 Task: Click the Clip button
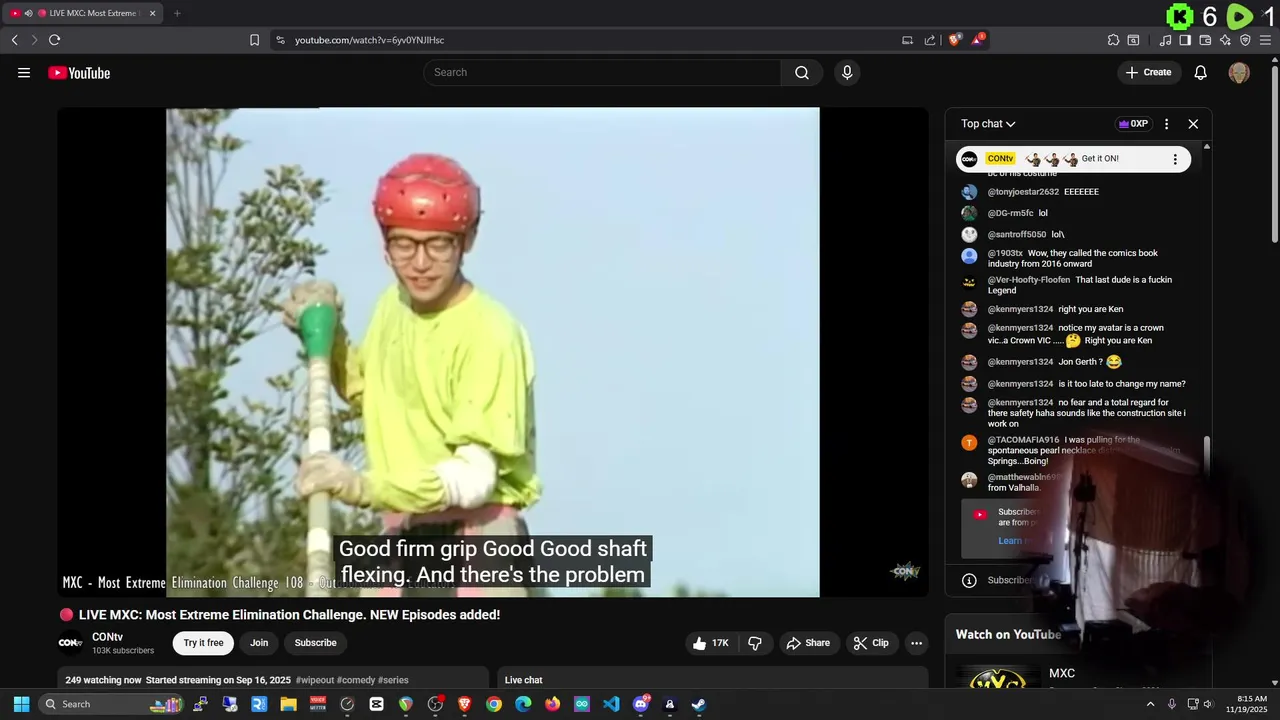point(871,643)
